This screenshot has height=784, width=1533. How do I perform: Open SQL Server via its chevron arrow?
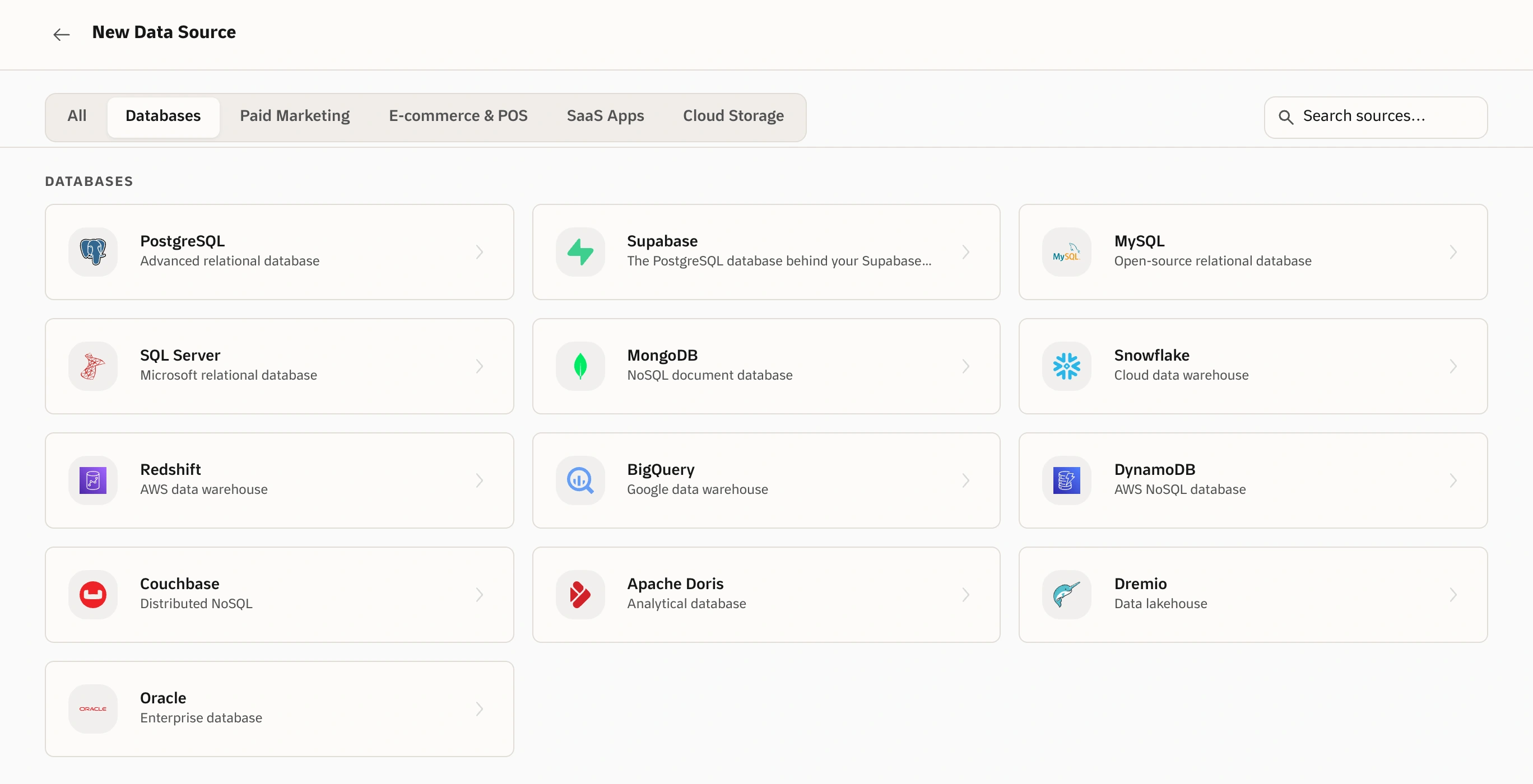[480, 366]
